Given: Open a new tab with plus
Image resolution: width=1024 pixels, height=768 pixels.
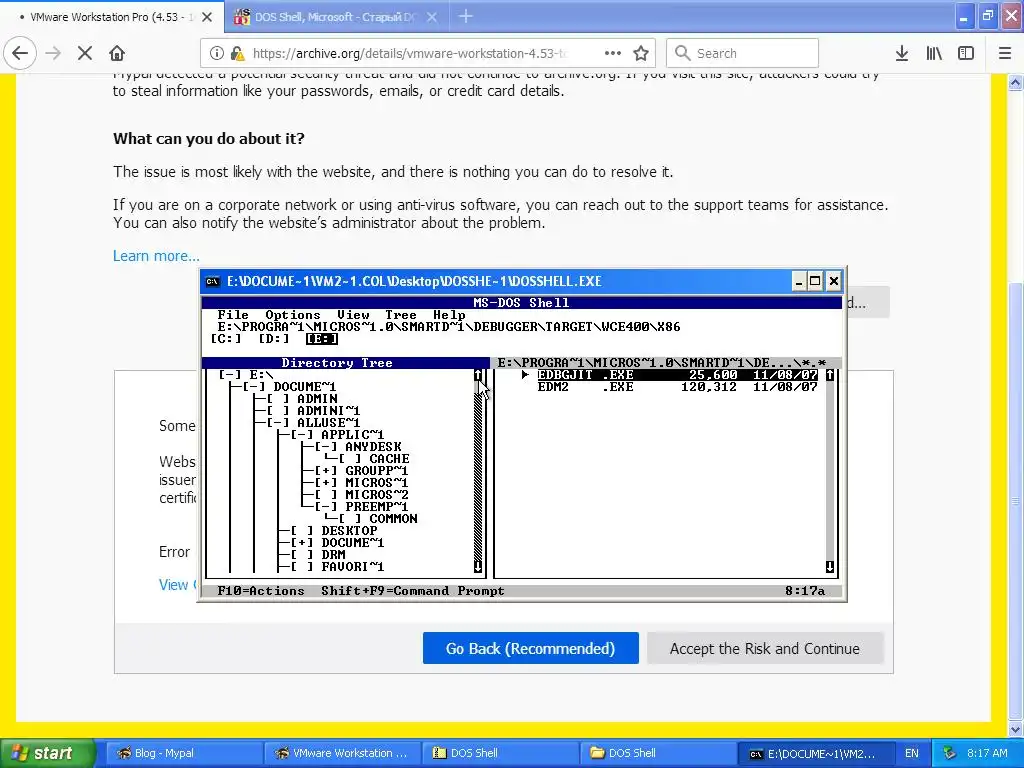Looking at the screenshot, I should (466, 17).
